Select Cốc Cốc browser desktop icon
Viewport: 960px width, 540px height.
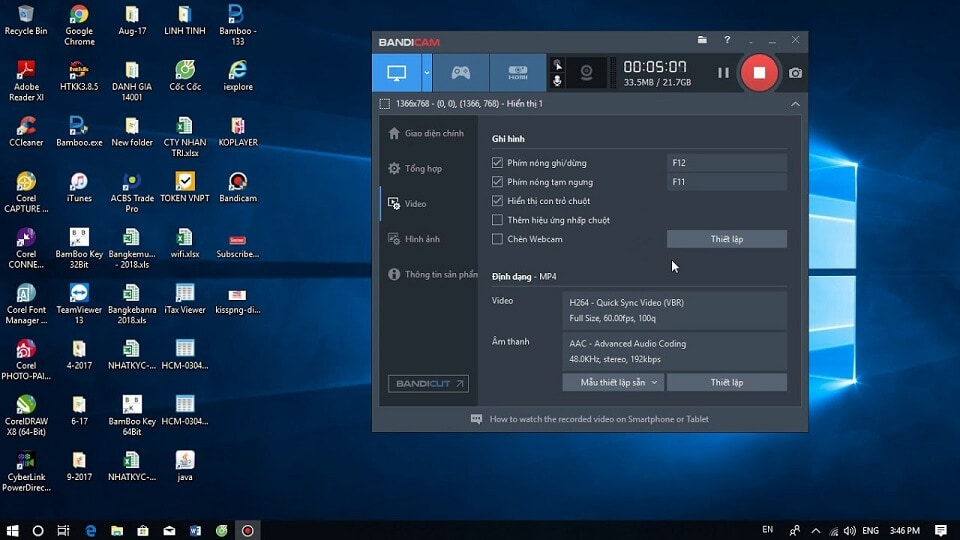tap(185, 76)
